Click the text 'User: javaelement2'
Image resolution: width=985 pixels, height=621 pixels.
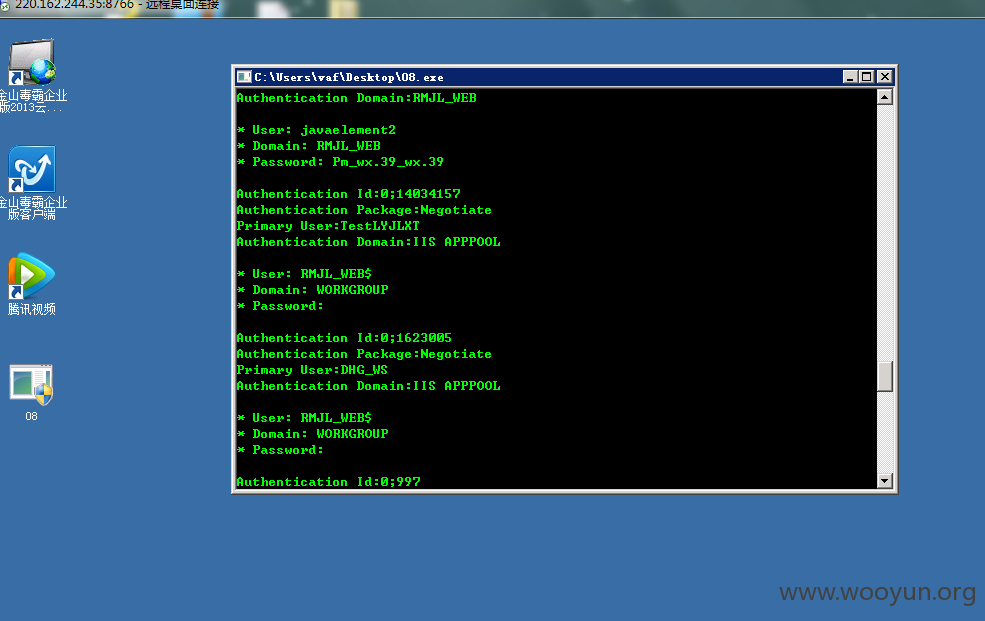pos(324,130)
